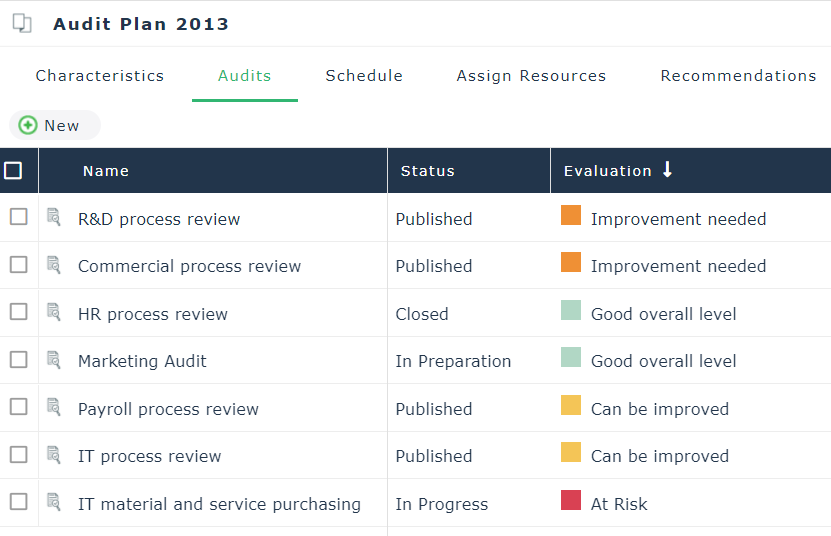Open the R&D process review row icon
The height and width of the screenshot is (536, 831).
[x=54, y=217]
